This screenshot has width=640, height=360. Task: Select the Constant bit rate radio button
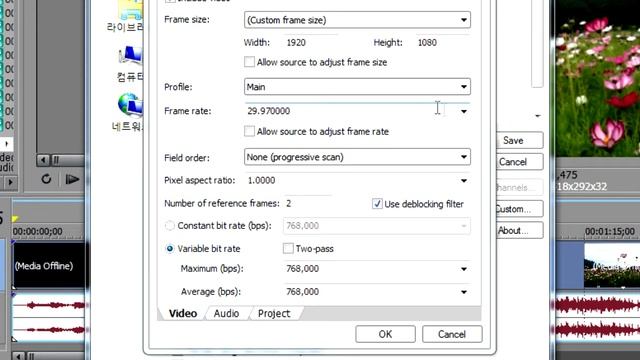pyautogui.click(x=170, y=226)
